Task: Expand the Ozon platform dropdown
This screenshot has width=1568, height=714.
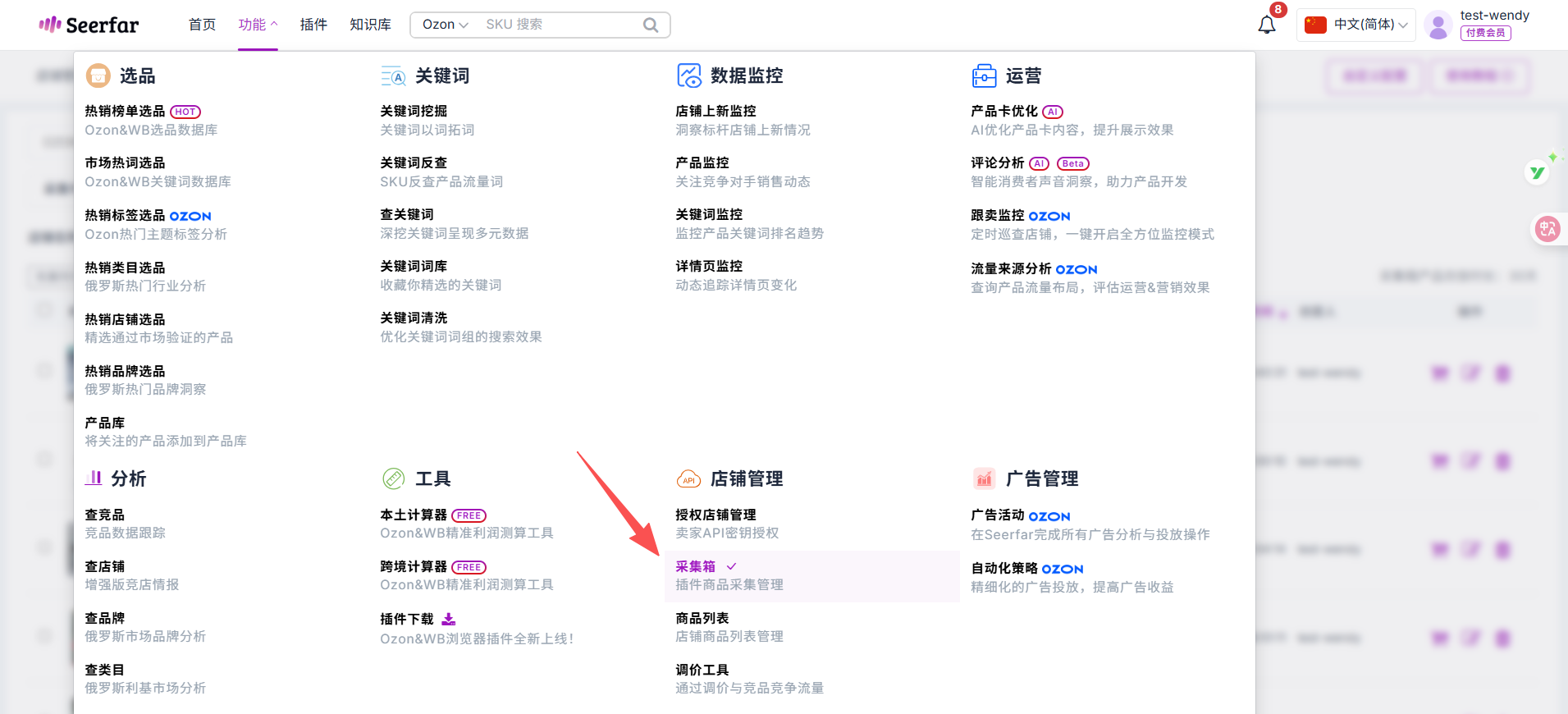Action: (445, 25)
